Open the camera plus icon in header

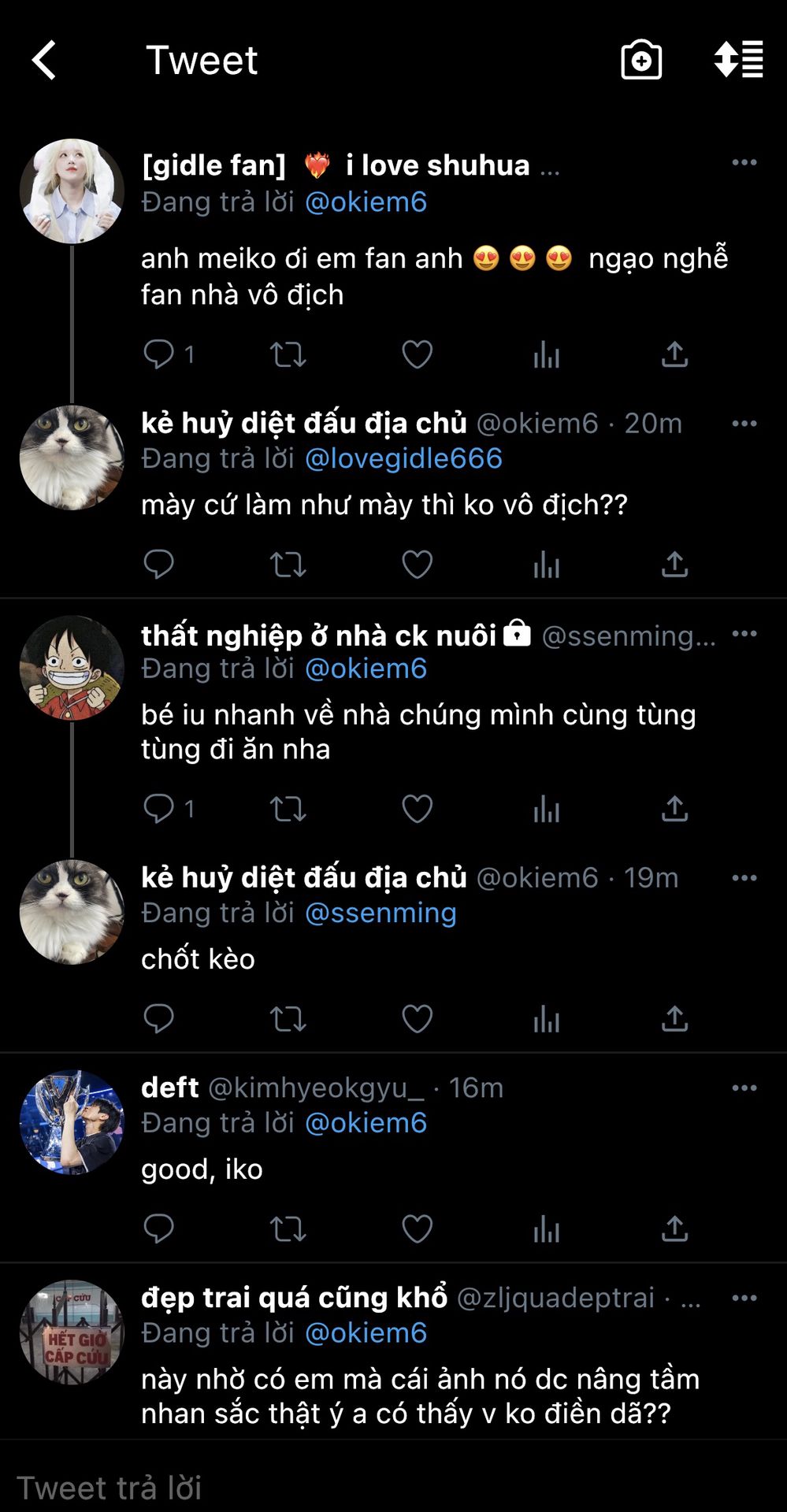pos(641,60)
